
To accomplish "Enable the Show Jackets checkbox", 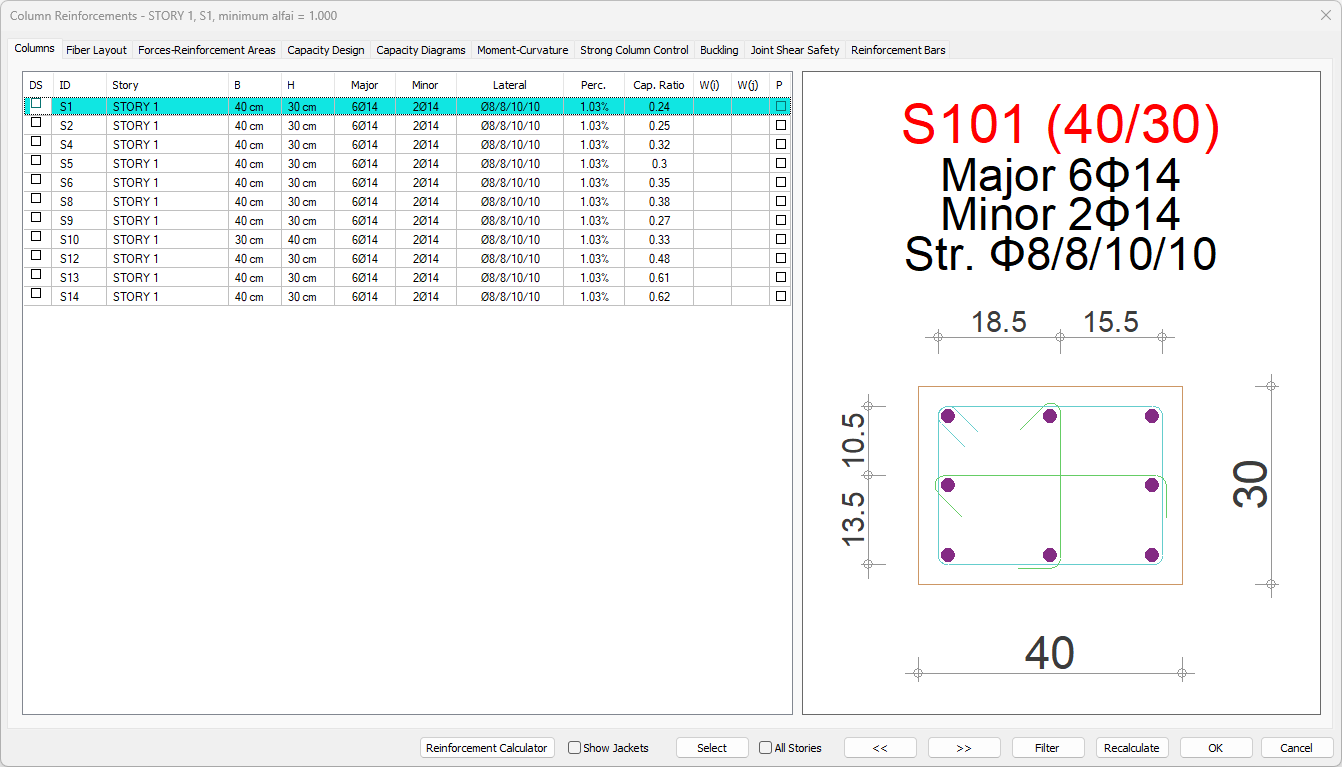I will [x=575, y=748].
